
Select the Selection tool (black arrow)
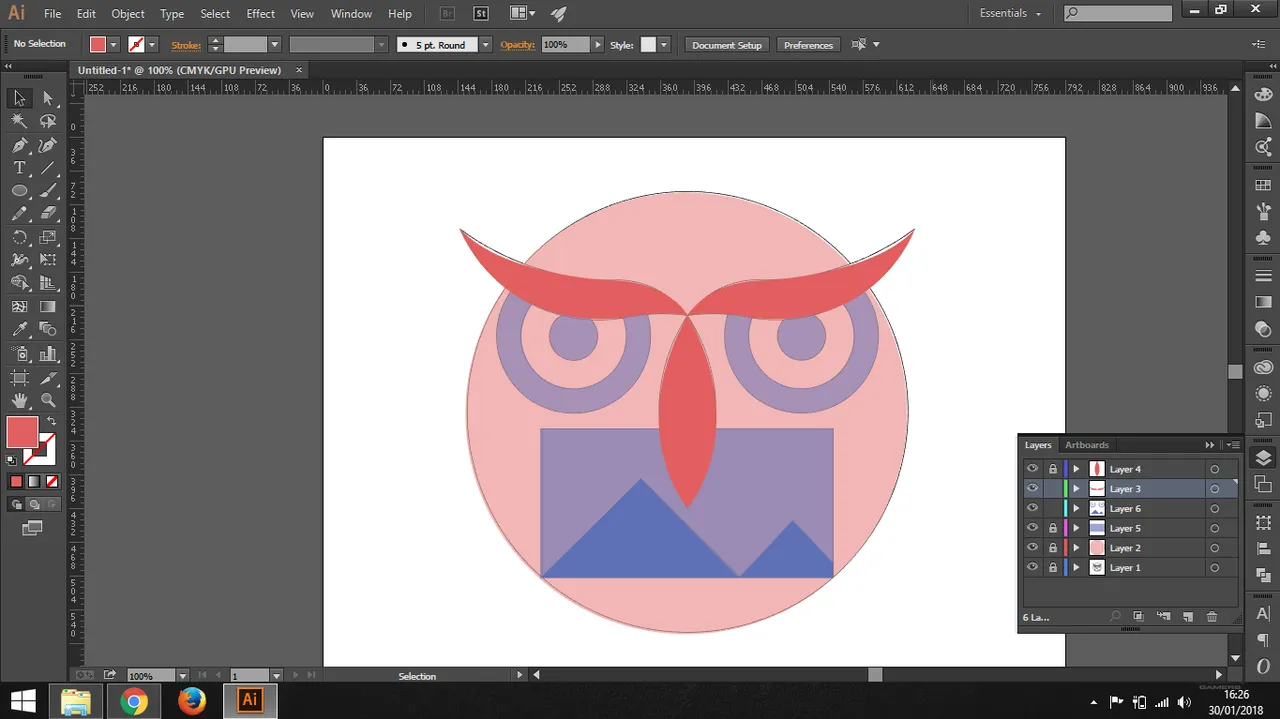tap(19, 98)
